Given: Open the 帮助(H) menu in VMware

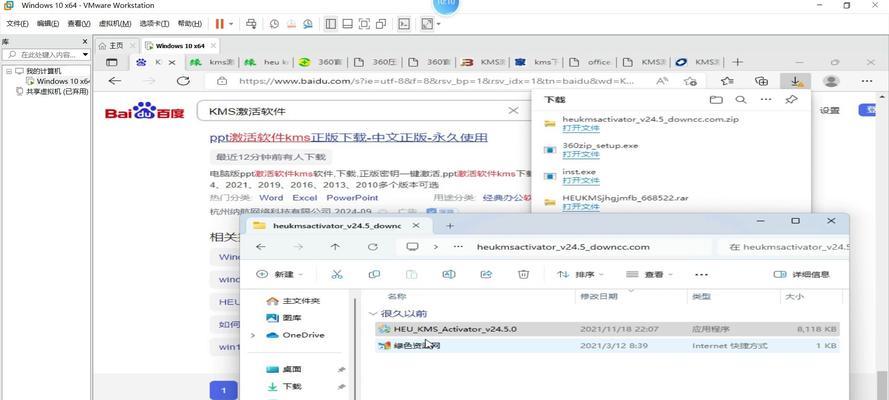Looking at the screenshot, I should pyautogui.click(x=189, y=24).
